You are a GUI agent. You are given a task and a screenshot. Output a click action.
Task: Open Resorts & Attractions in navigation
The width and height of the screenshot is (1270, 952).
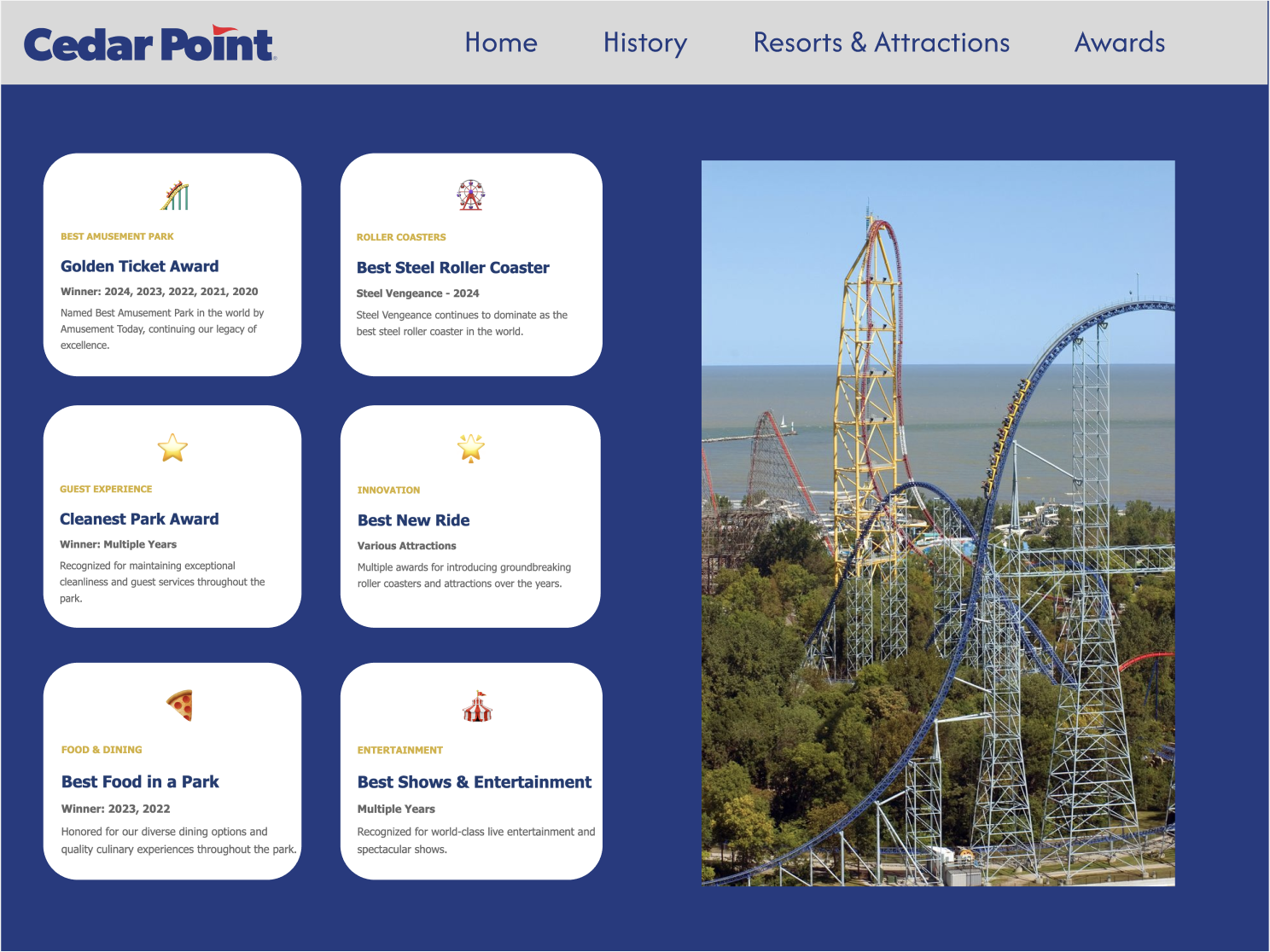point(881,43)
